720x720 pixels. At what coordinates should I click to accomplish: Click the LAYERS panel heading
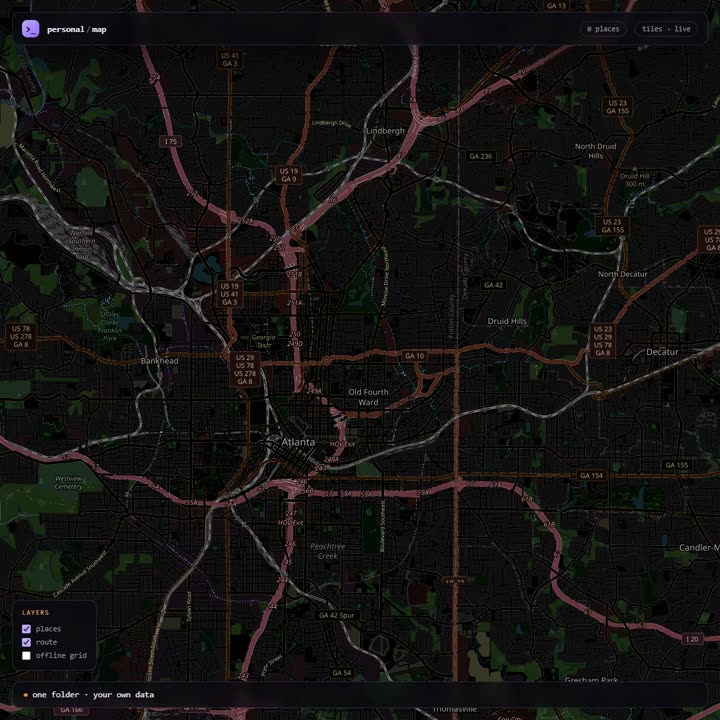(x=35, y=612)
